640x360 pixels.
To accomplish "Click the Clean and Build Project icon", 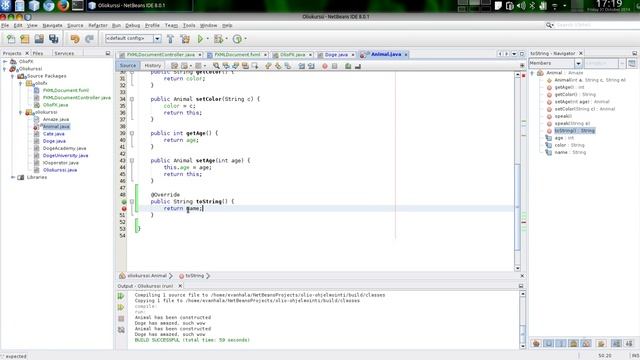I will tap(185, 39).
